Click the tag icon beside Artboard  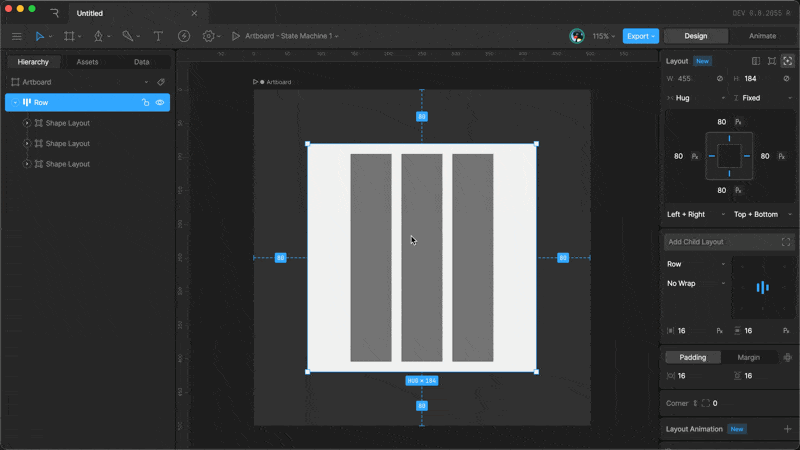[x=161, y=82]
